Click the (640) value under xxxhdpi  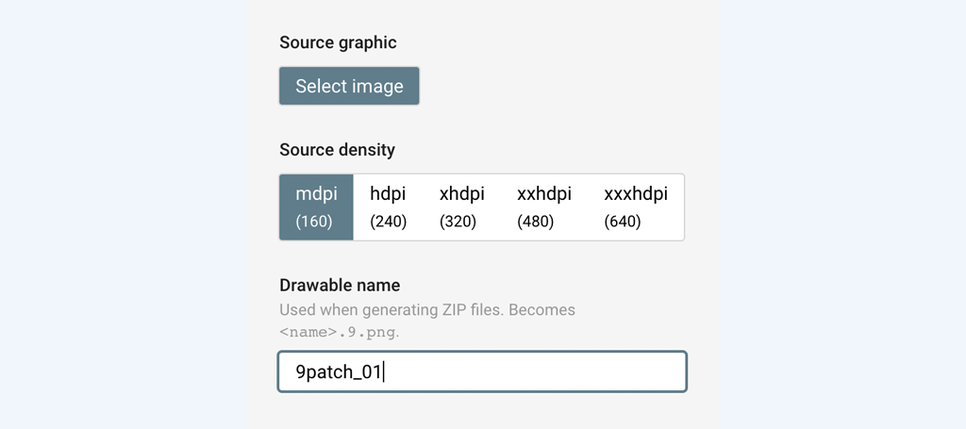[623, 222]
